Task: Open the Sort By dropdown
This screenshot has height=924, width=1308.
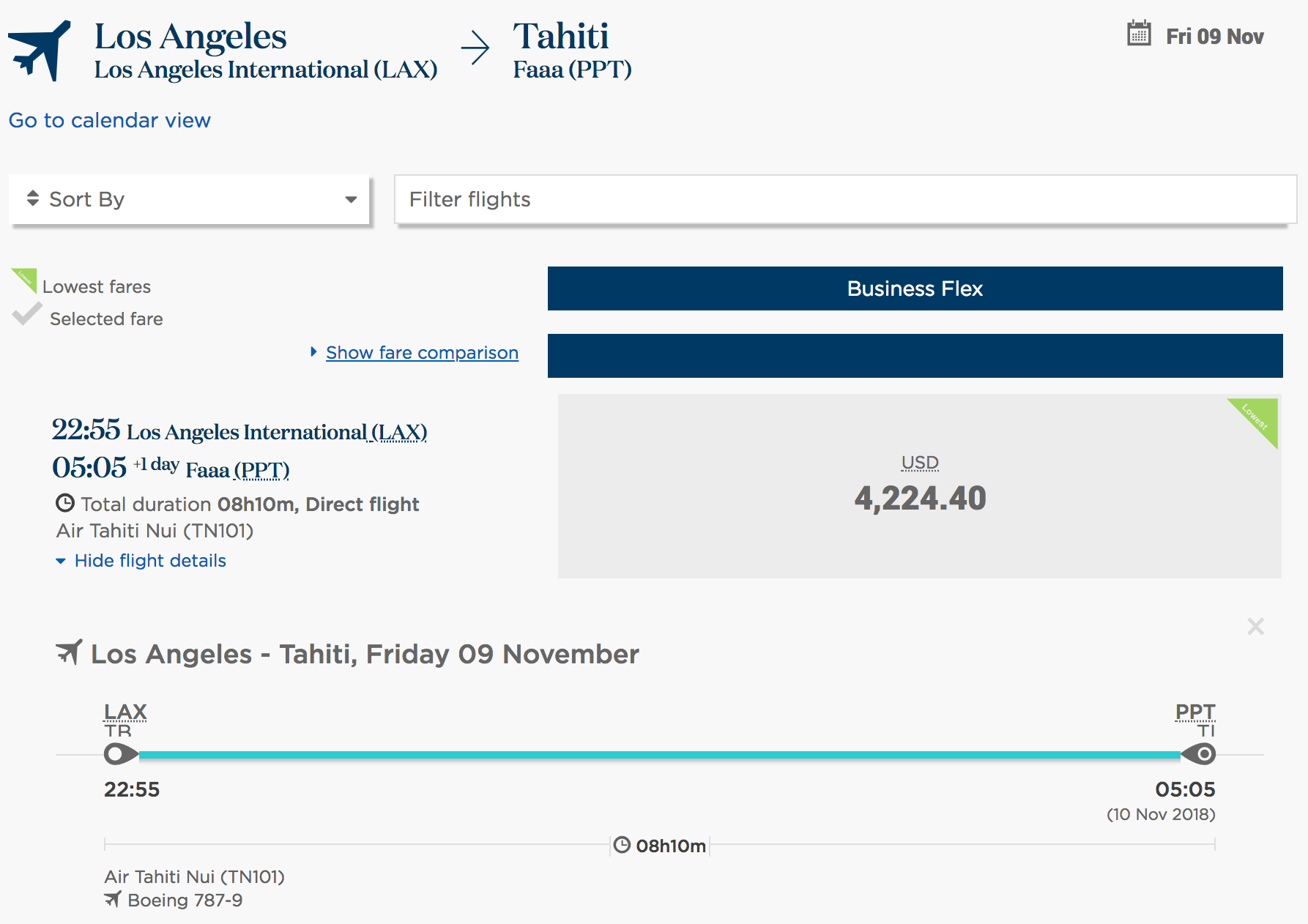Action: pos(189,199)
